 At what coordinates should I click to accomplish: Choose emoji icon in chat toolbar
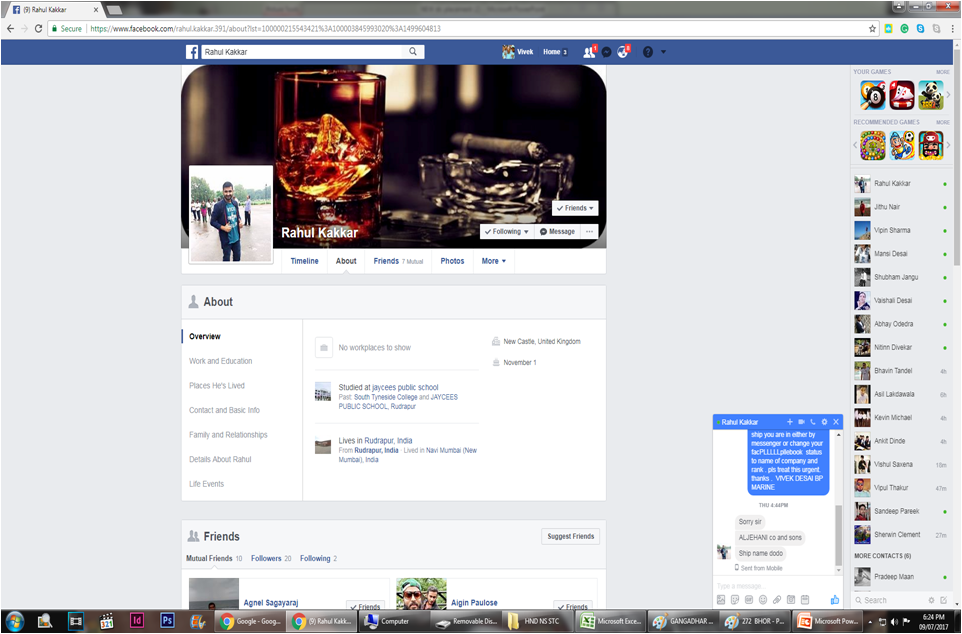click(x=763, y=599)
